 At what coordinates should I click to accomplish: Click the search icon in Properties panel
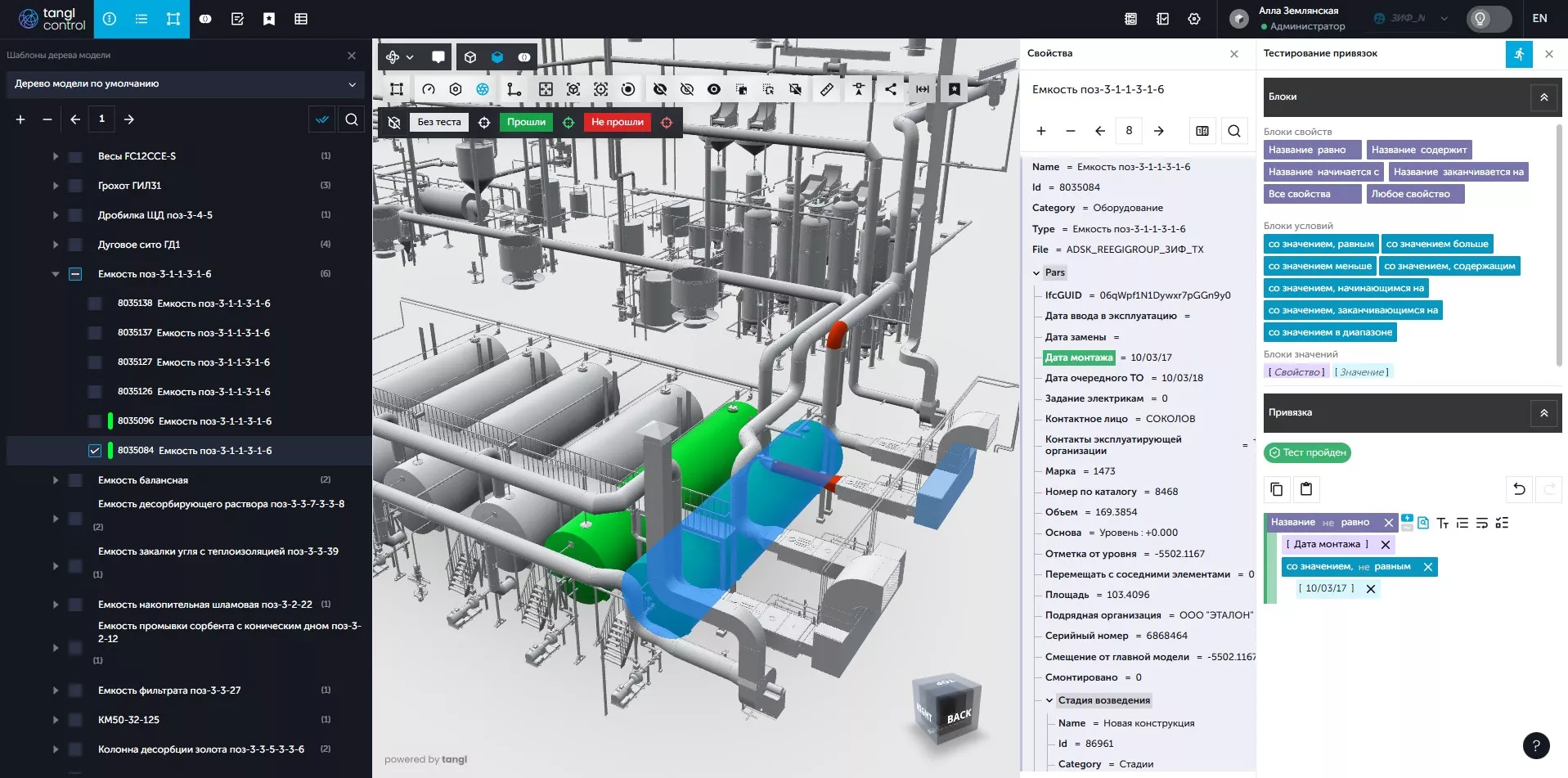click(x=1234, y=131)
